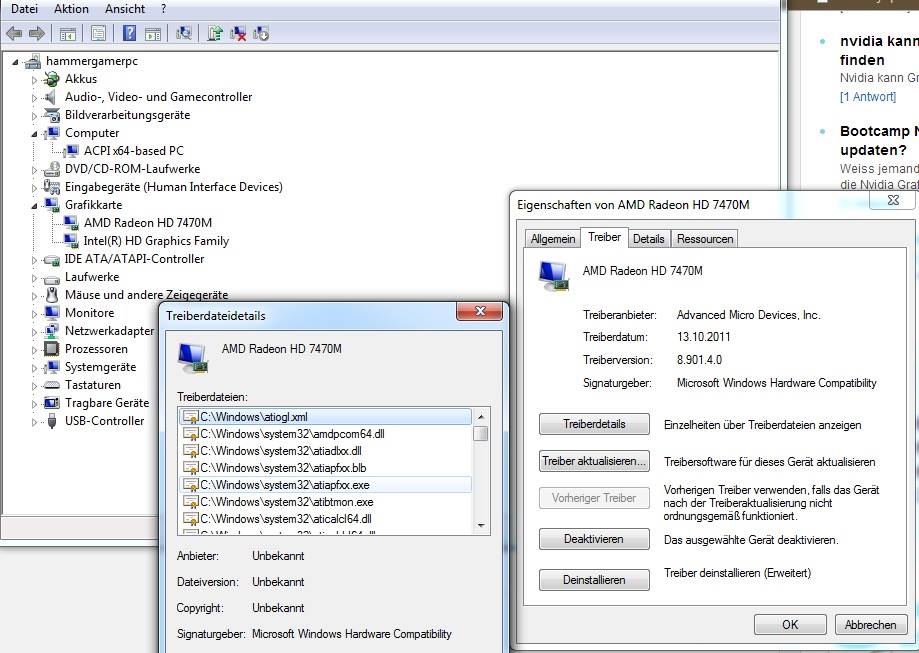Click the Treiber aktualisieren... button
Image resolution: width=919 pixels, height=653 pixels.
point(594,461)
